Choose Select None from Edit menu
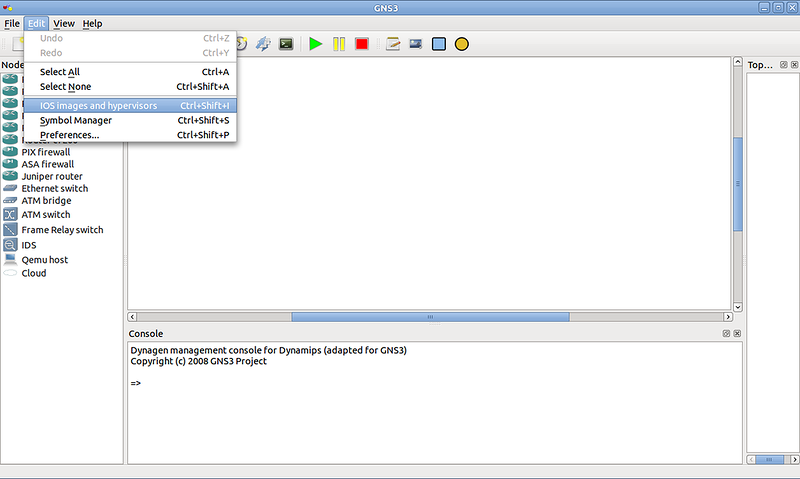 pyautogui.click(x=130, y=87)
